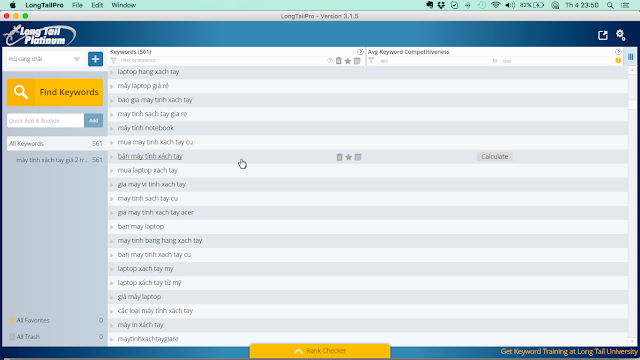The image size is (640, 360).
Task: Click the Long Tail Platinum logo
Action: (x=40, y=35)
